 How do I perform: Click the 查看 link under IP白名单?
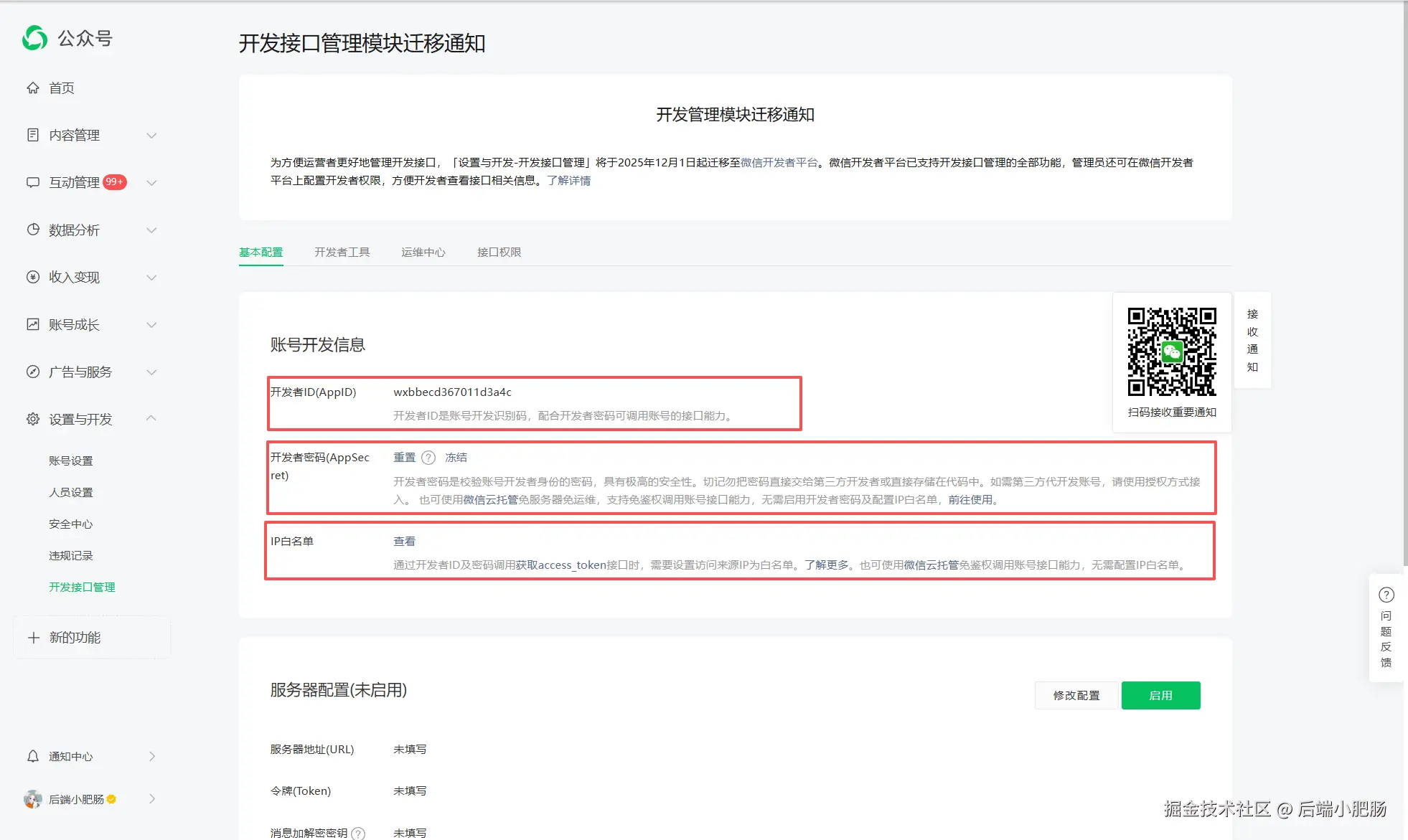(404, 542)
